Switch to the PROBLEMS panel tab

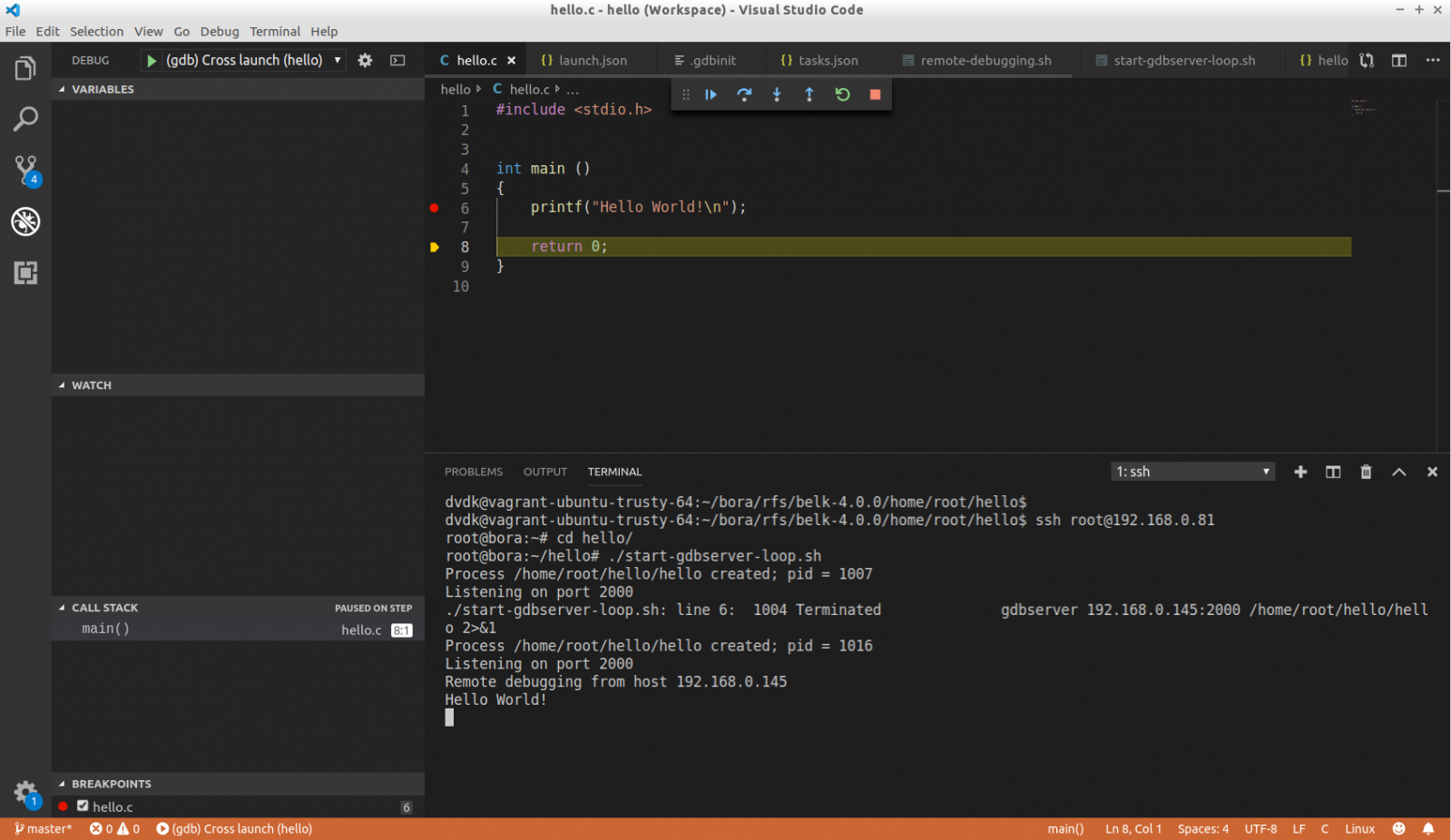pos(473,472)
